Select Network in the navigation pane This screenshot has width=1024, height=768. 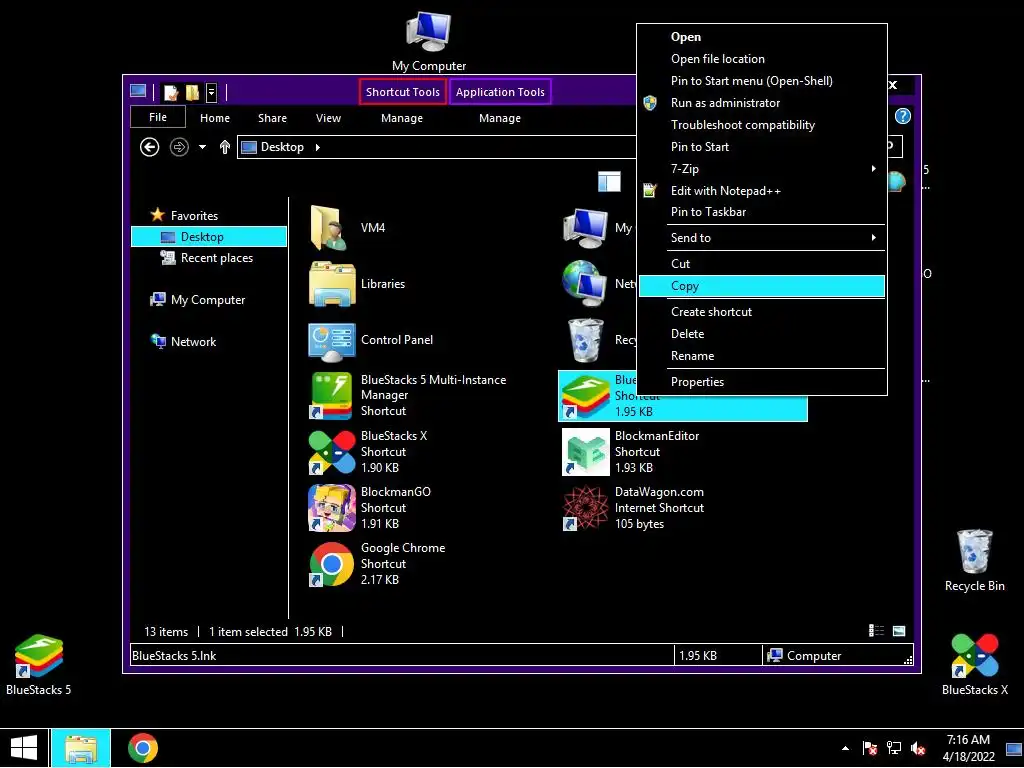coord(184,342)
